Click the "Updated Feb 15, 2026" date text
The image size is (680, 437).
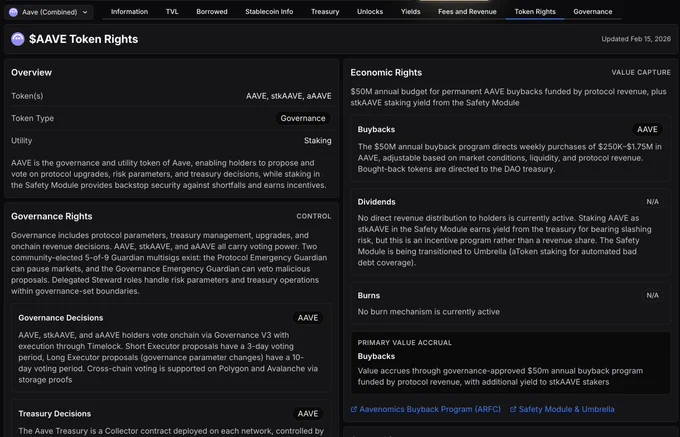636,39
